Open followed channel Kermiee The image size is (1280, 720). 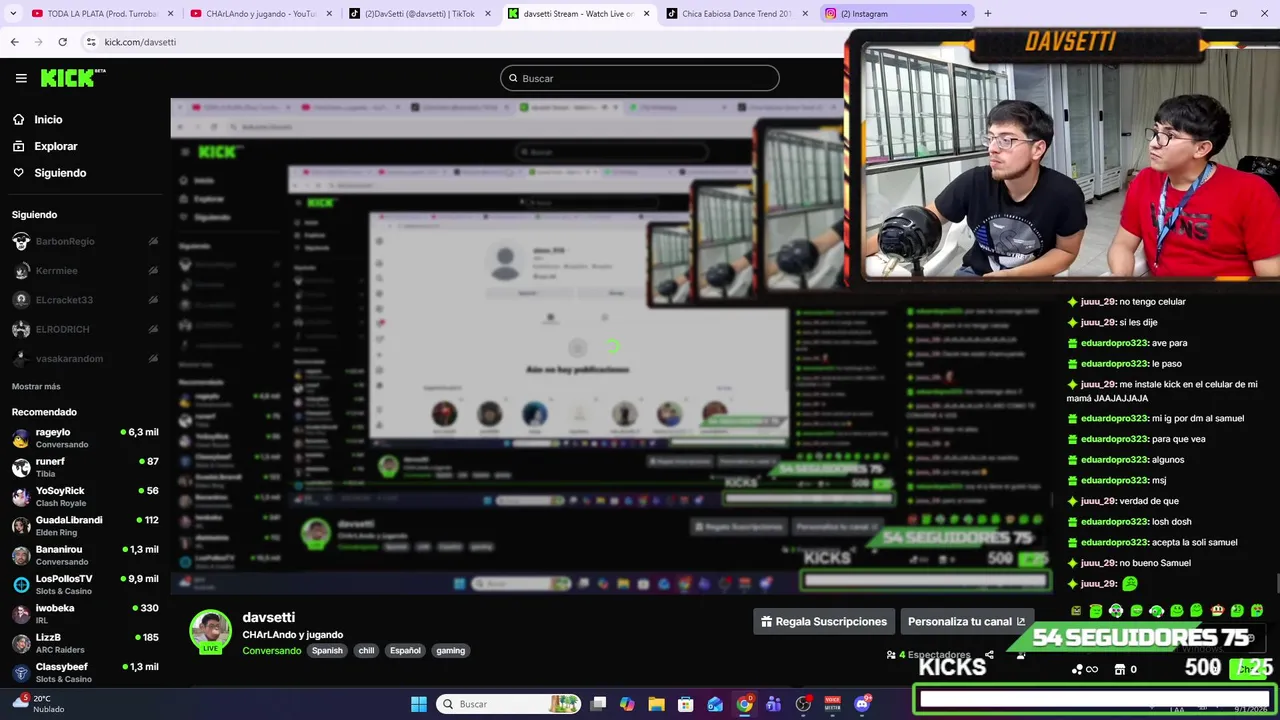85,270
